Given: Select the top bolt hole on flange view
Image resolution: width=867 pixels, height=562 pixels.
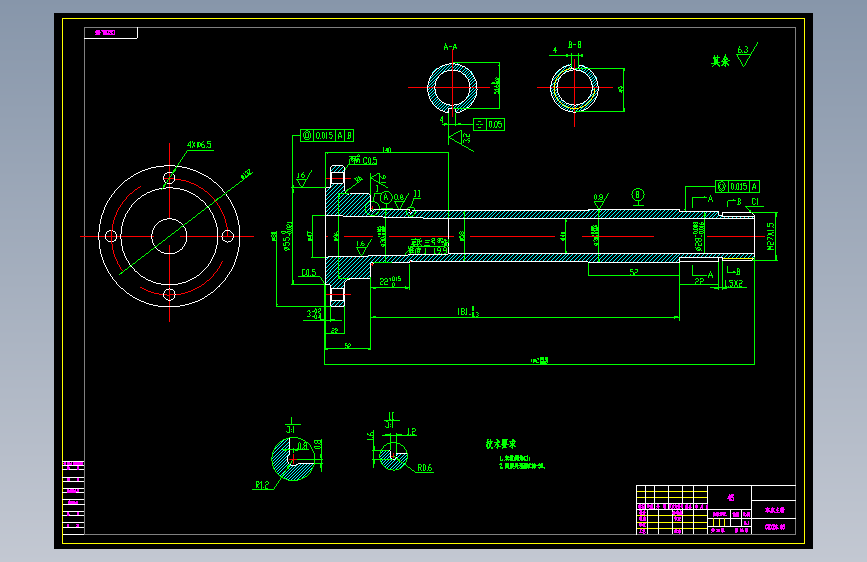Looking at the screenshot, I should tap(169, 178).
